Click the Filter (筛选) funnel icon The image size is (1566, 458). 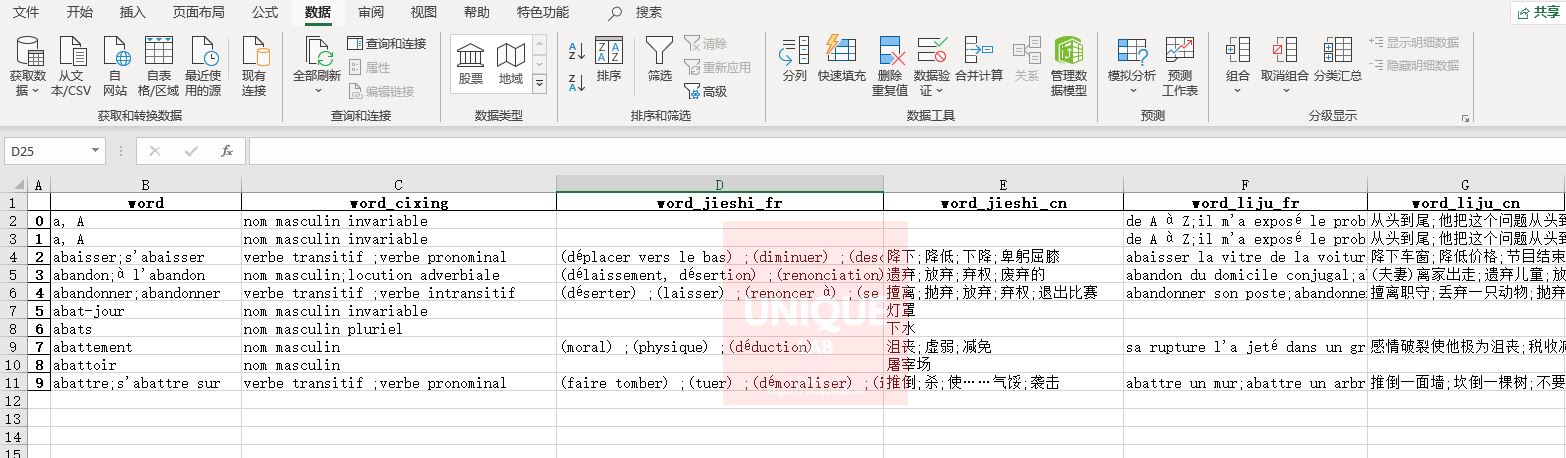(659, 52)
